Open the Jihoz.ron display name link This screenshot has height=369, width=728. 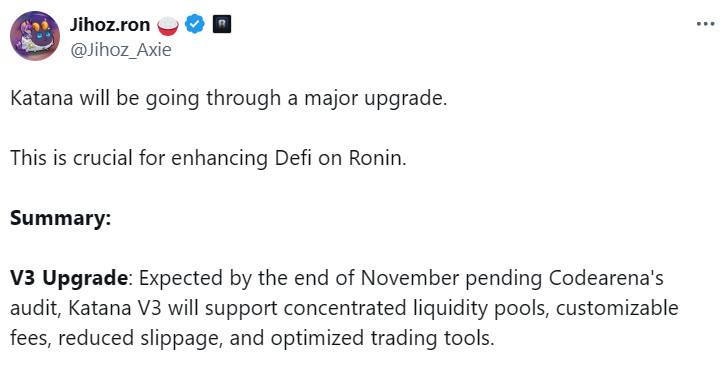click(110, 25)
